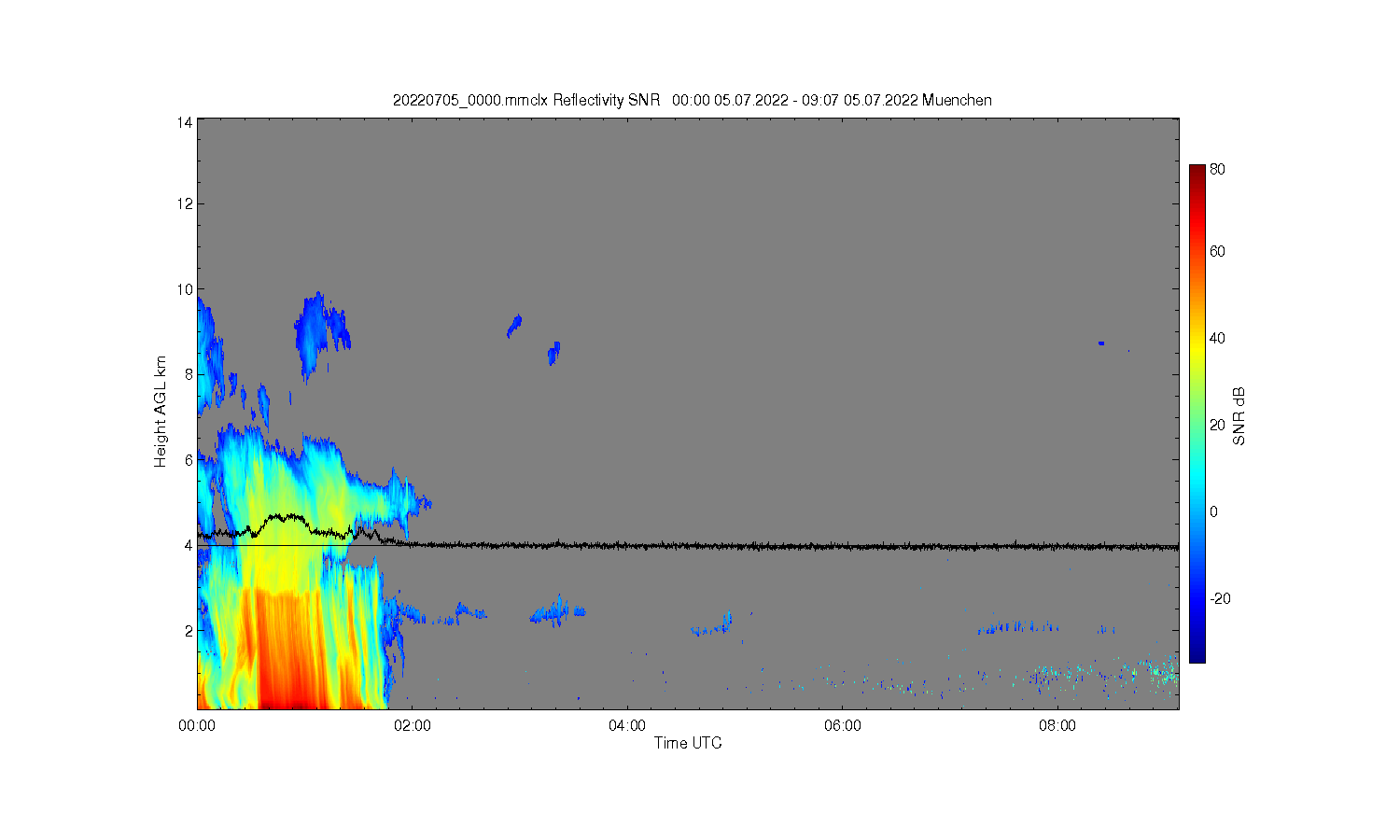1400x840 pixels.
Task: Click the height tick label 12
Action: click(x=185, y=203)
